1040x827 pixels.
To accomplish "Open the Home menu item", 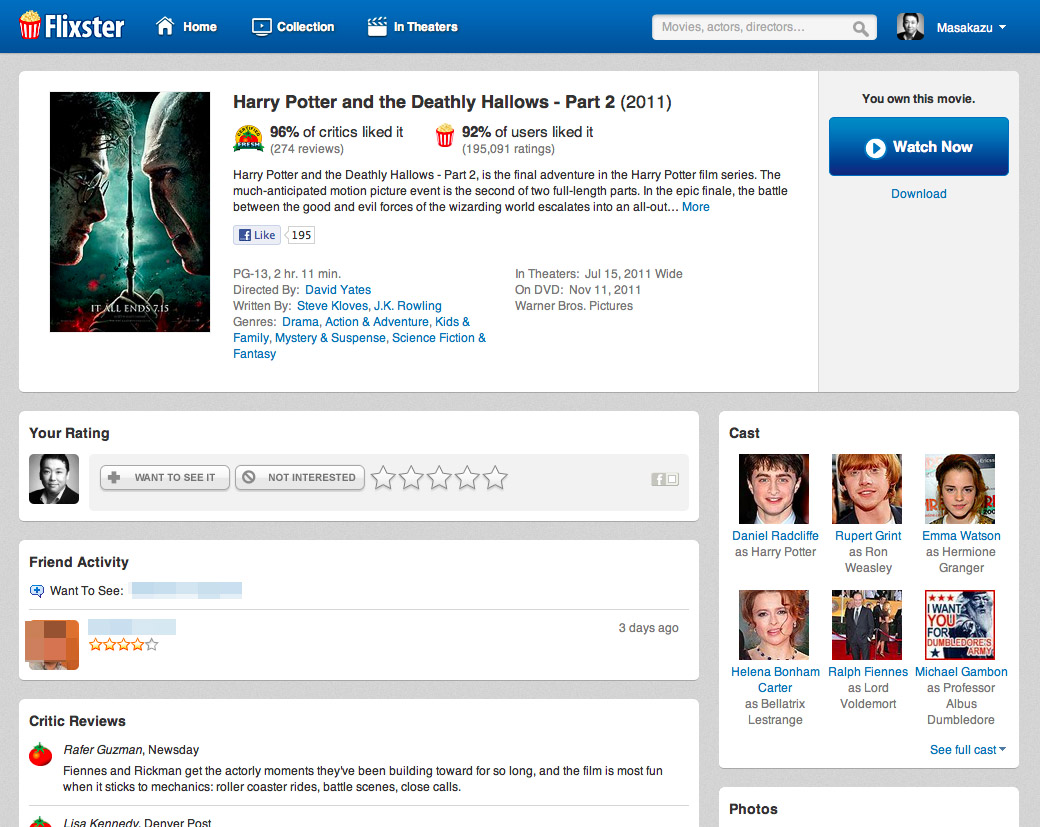I will [186, 27].
